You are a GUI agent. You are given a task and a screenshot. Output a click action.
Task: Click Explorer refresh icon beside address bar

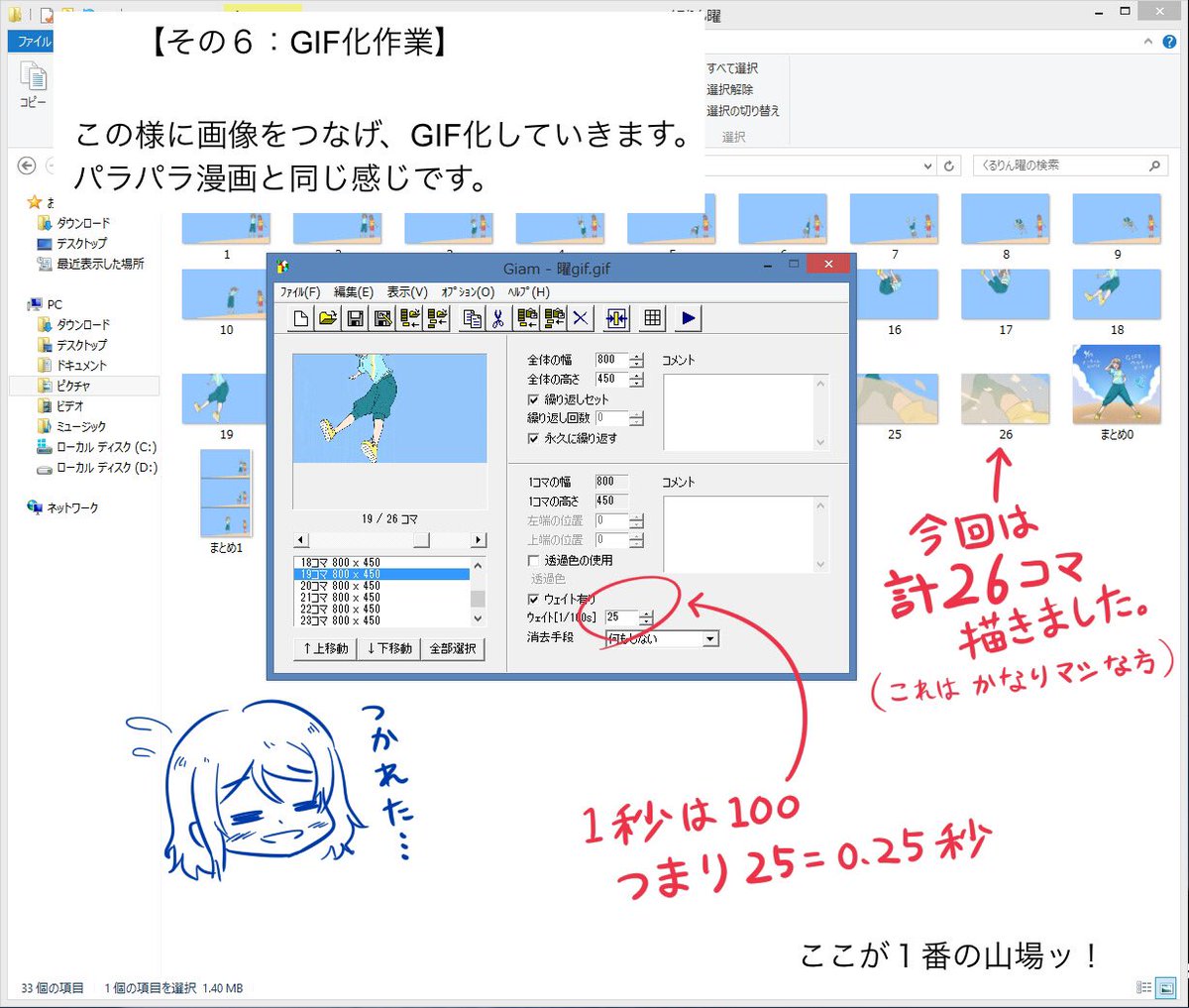[949, 166]
